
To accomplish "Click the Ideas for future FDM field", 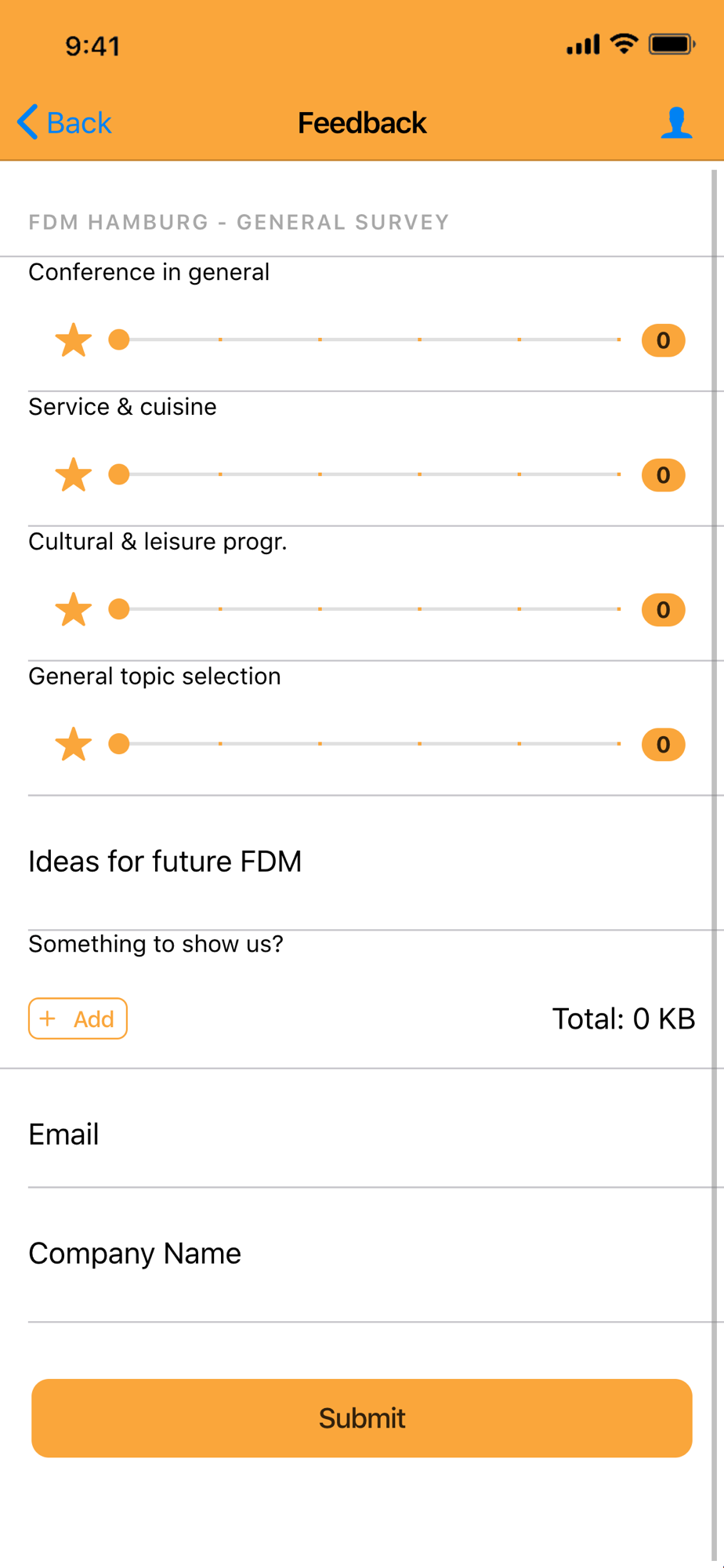I will pos(362,862).
